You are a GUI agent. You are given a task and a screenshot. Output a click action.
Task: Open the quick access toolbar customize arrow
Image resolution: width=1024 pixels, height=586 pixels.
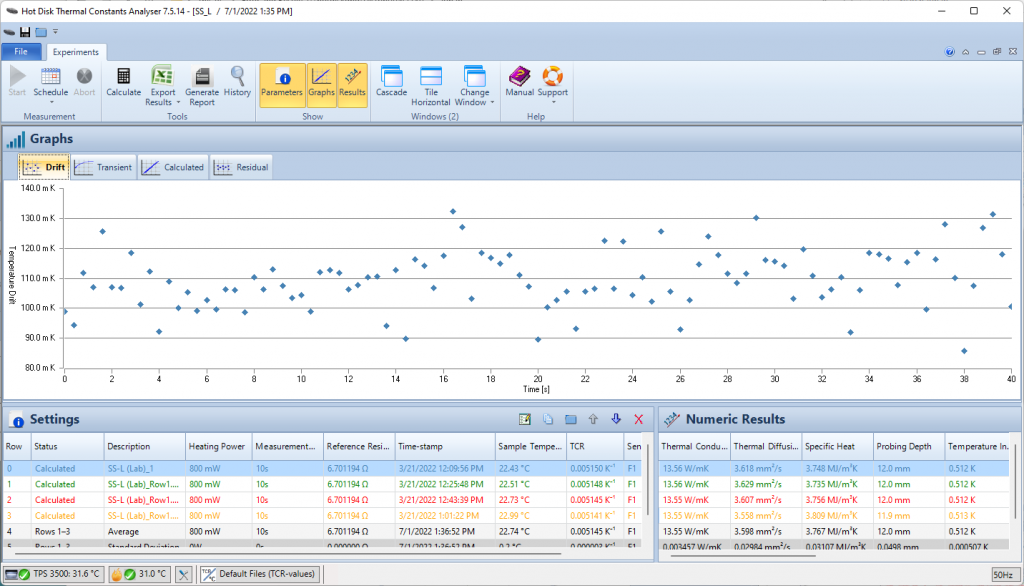click(56, 31)
